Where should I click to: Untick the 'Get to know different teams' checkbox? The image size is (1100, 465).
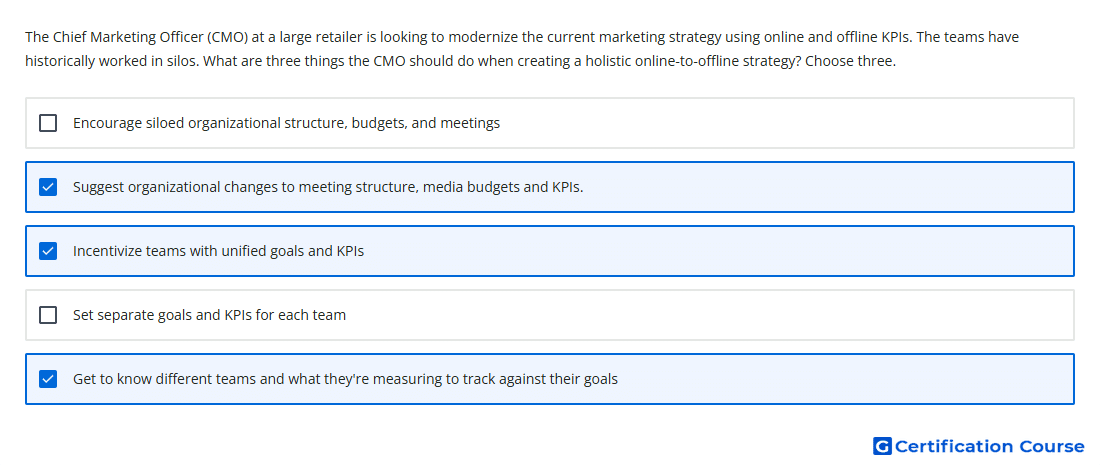click(x=48, y=379)
